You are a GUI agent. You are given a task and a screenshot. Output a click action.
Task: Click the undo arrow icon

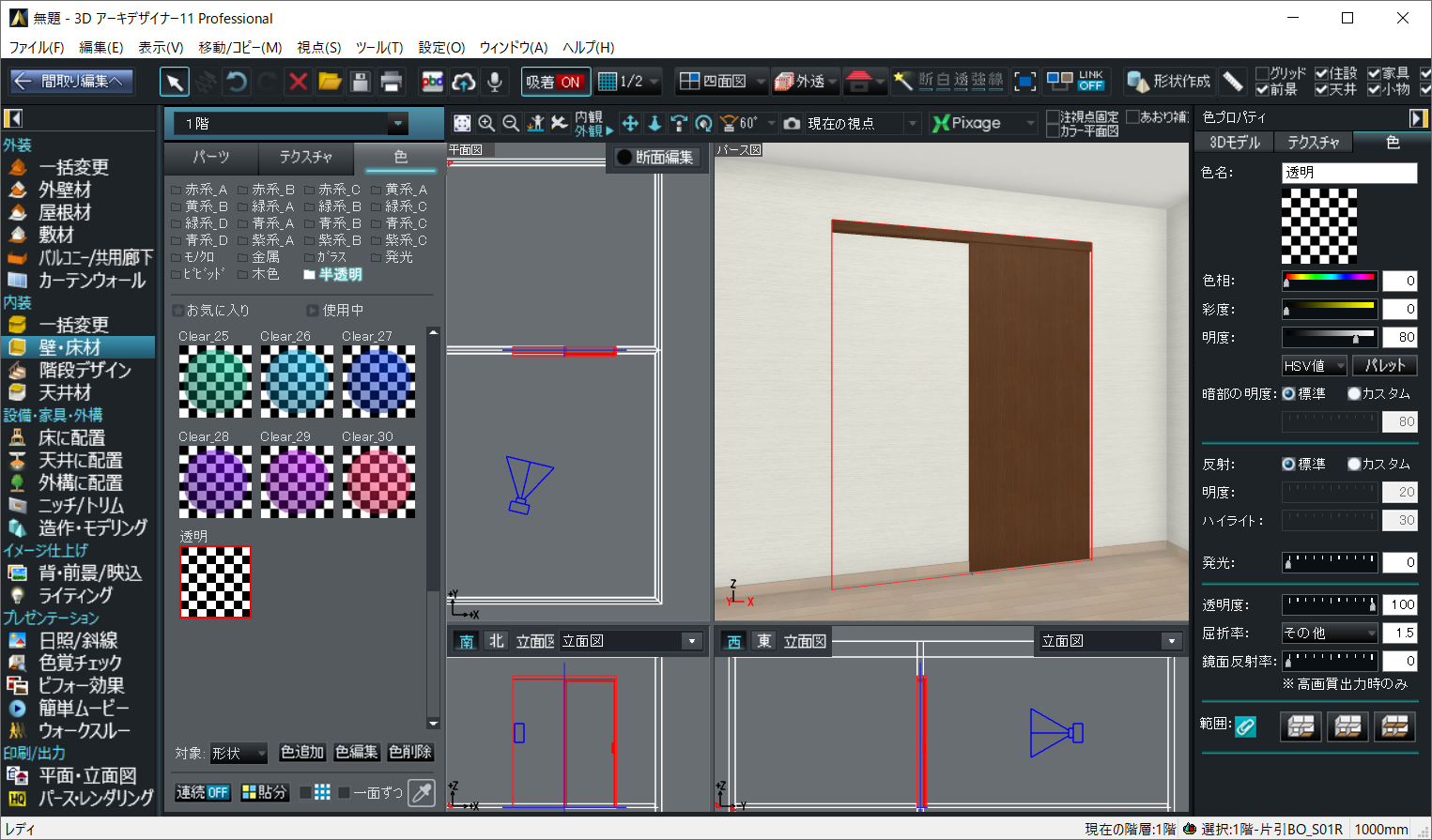237,83
